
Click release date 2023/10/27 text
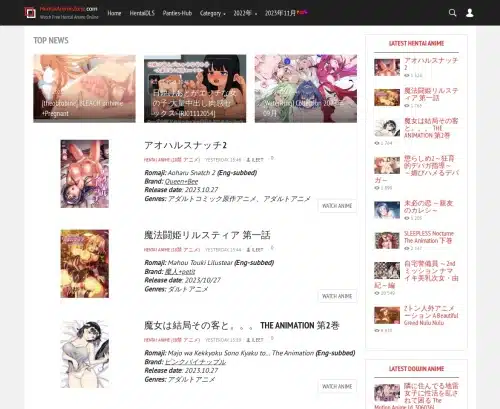(203, 280)
